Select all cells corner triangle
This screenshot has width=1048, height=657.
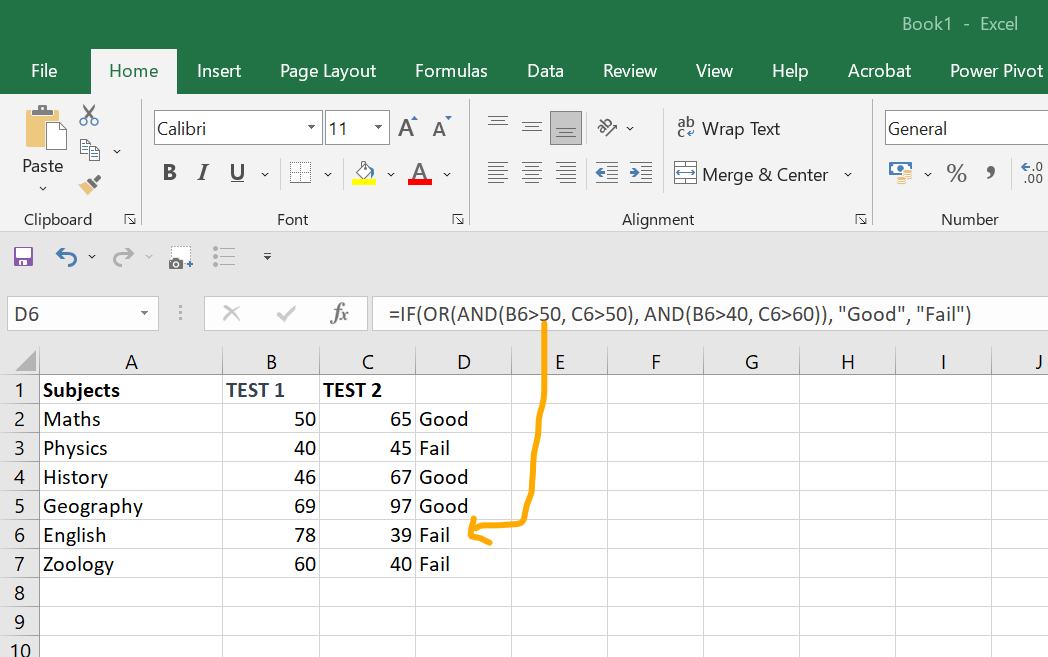click(26, 362)
